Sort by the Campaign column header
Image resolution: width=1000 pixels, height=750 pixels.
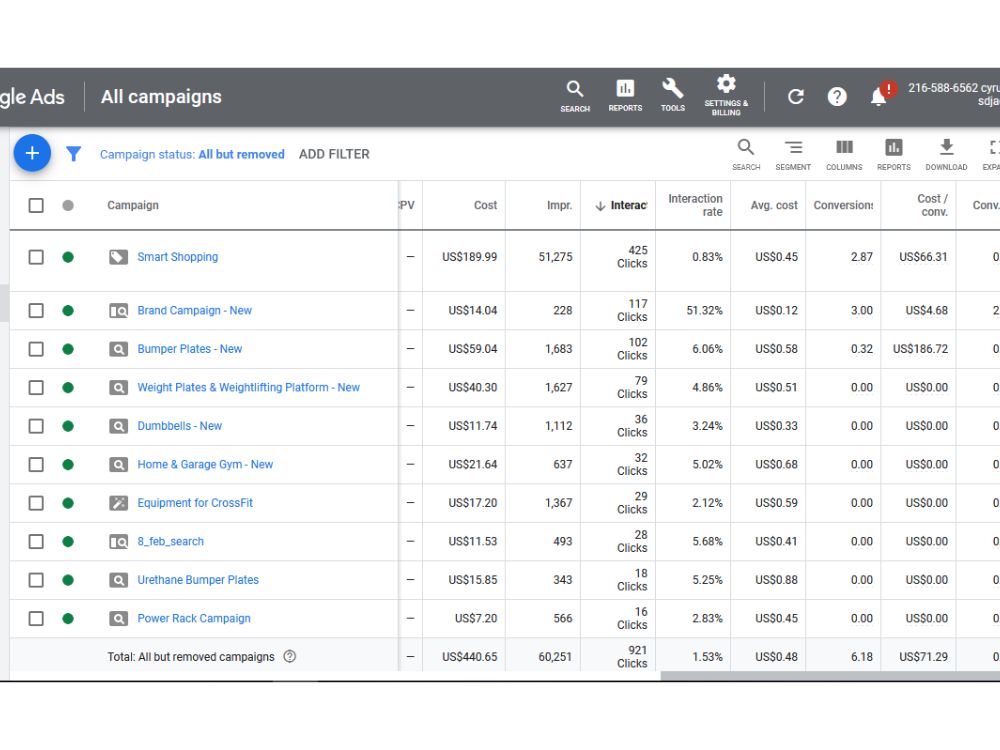pos(133,205)
